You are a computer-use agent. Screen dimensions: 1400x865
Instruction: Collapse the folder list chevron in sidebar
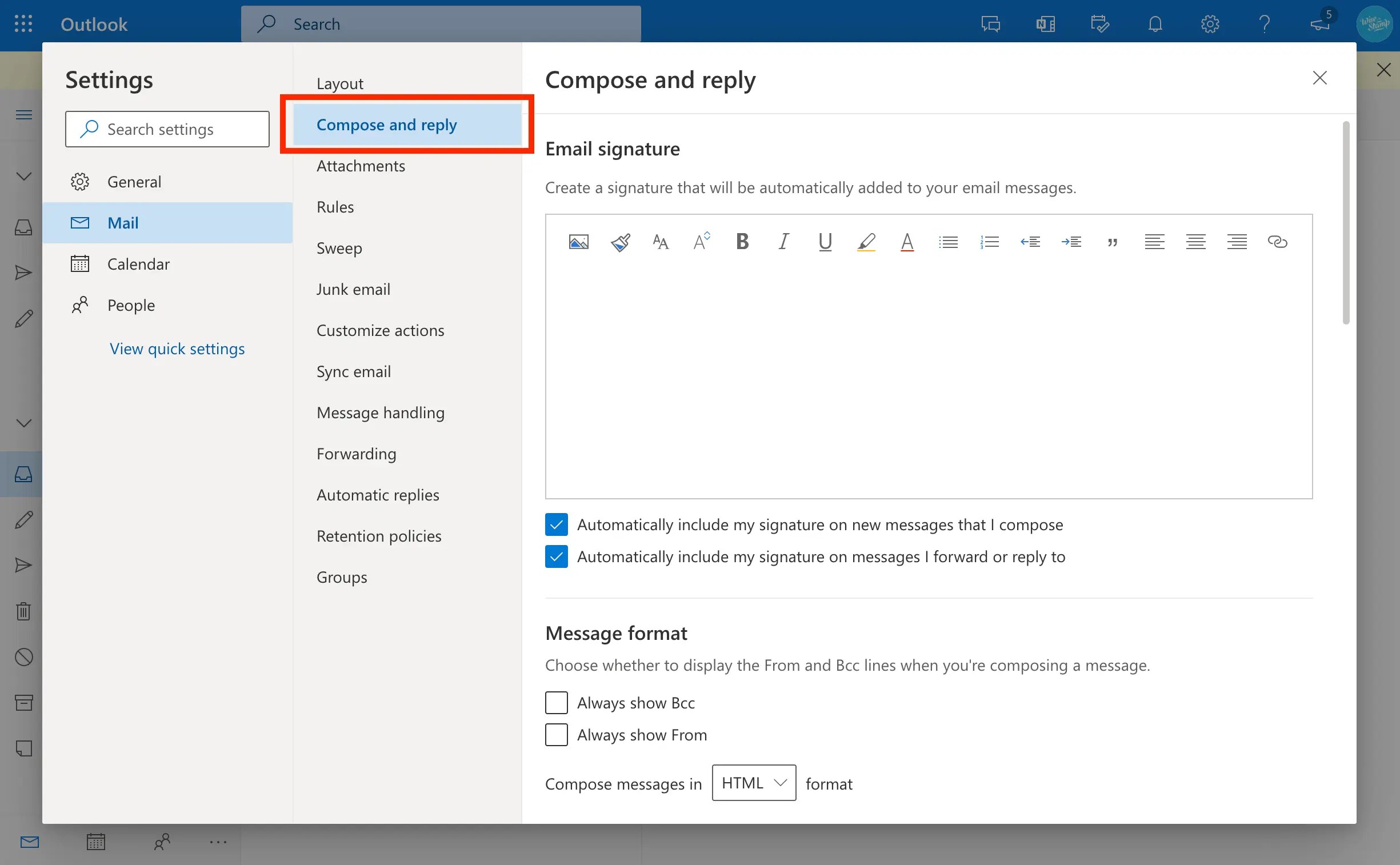point(23,175)
